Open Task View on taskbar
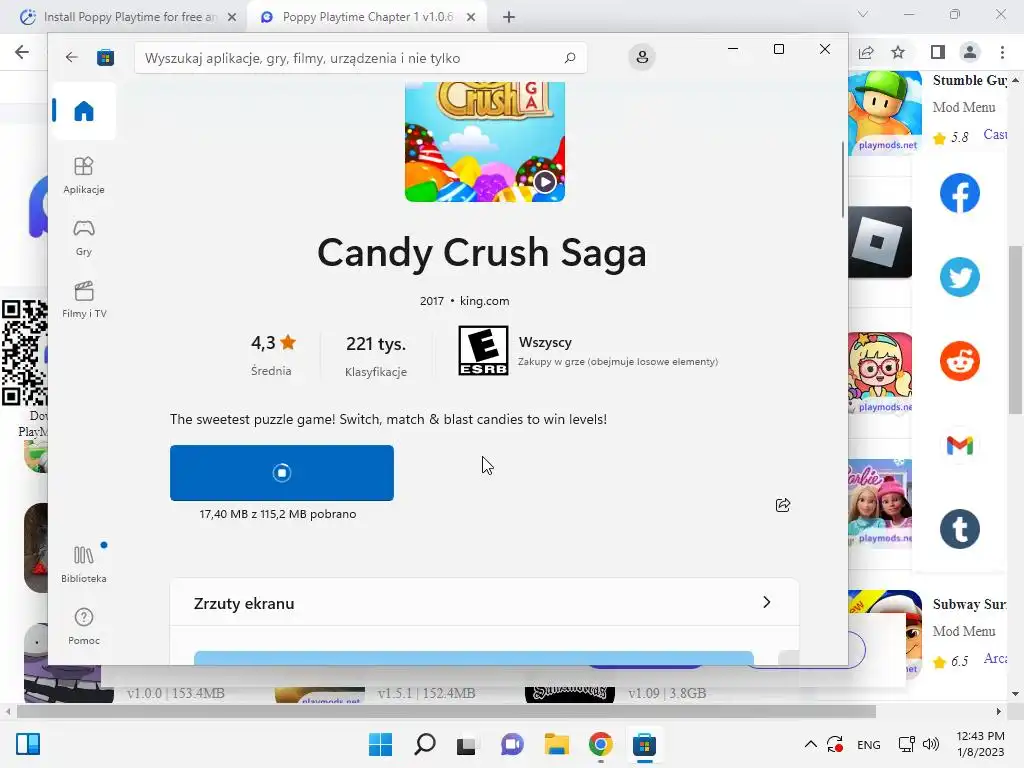Image resolution: width=1024 pixels, height=768 pixels. [466, 744]
